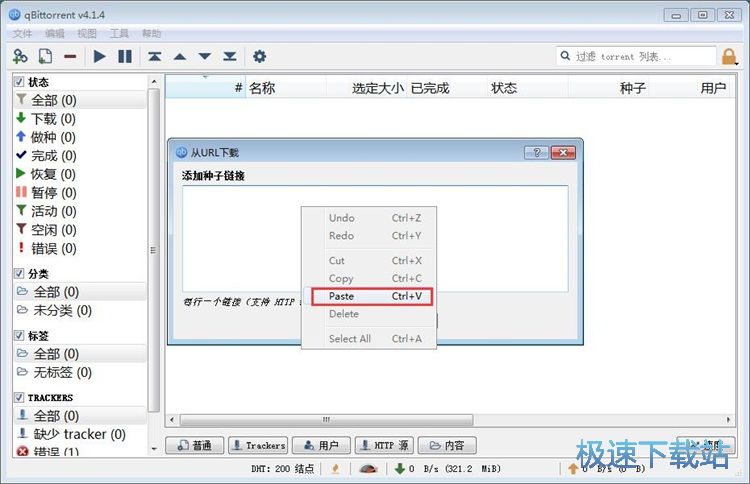Select the 活动 (0) status filter
Image resolution: width=750 pixels, height=484 pixels.
click(x=80, y=211)
